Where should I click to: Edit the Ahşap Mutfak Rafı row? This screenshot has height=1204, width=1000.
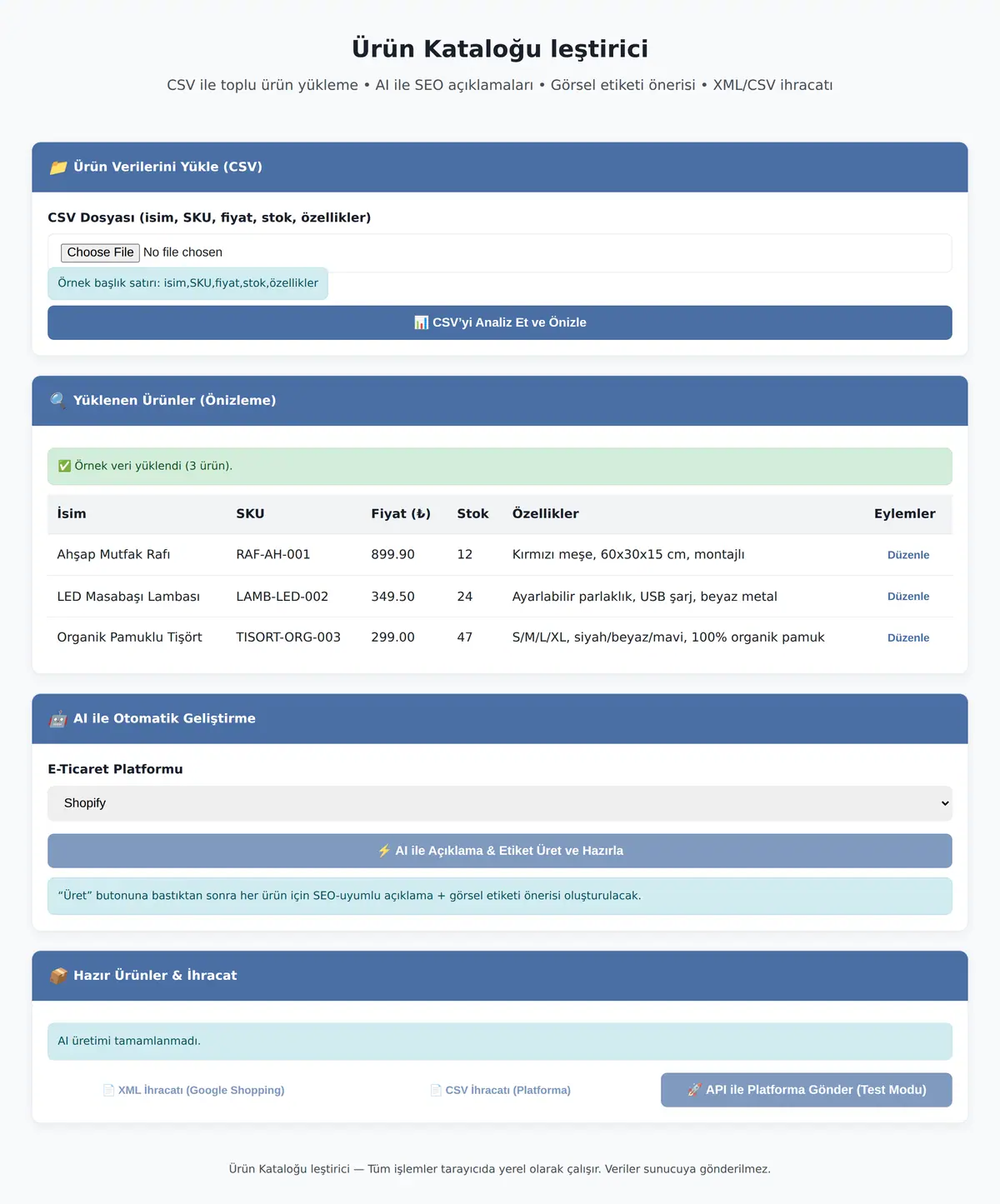[x=908, y=555]
